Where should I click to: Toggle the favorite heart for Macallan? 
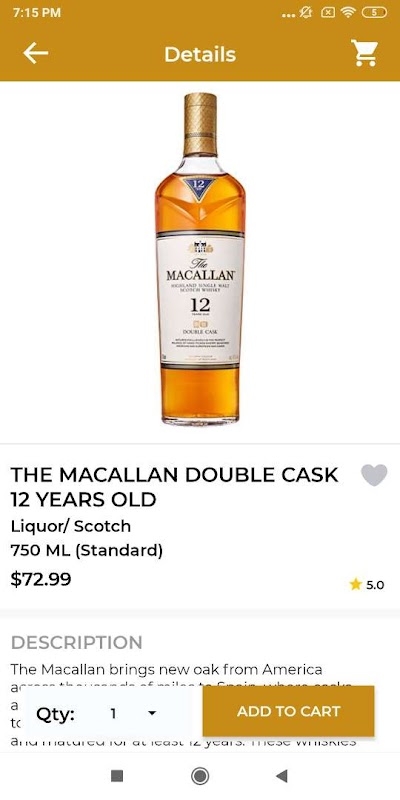[x=374, y=475]
